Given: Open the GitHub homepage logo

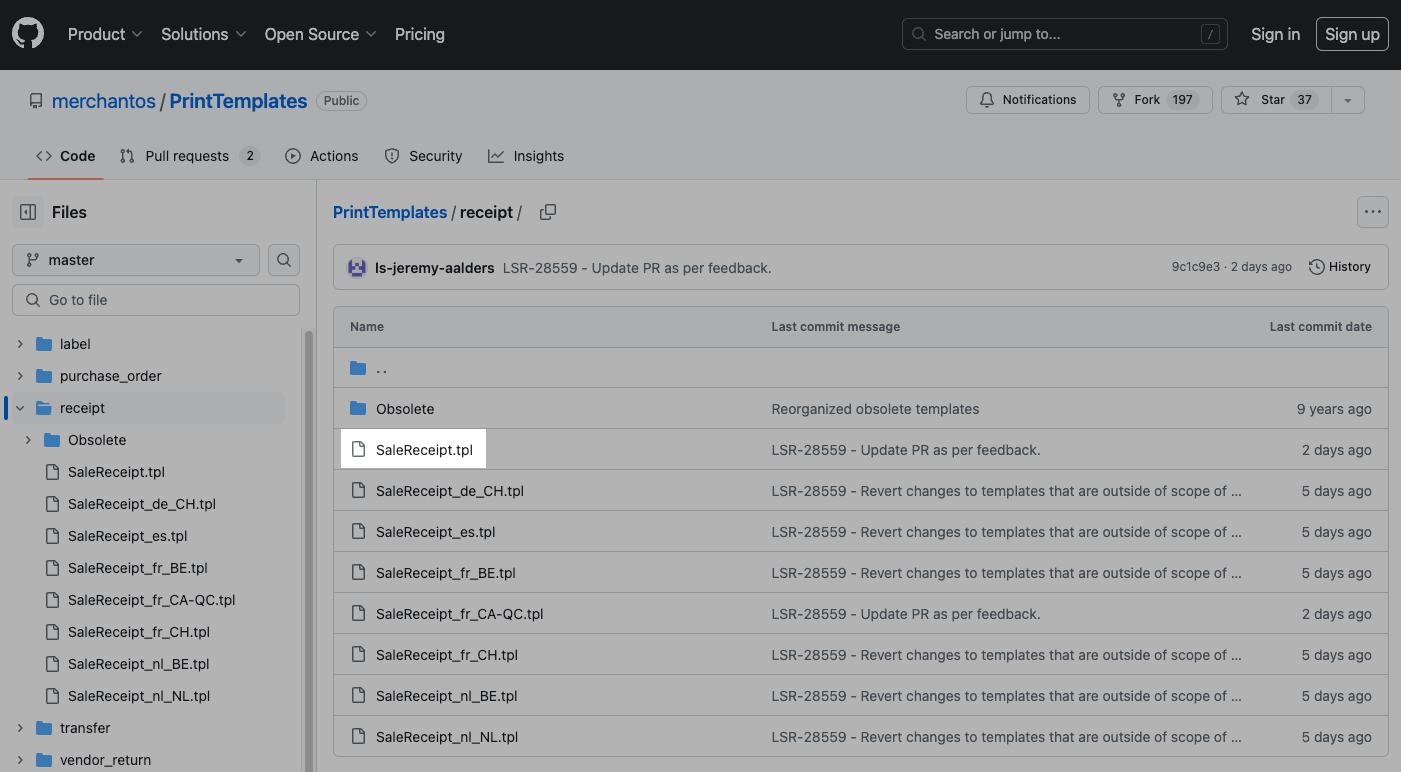Looking at the screenshot, I should coord(28,34).
